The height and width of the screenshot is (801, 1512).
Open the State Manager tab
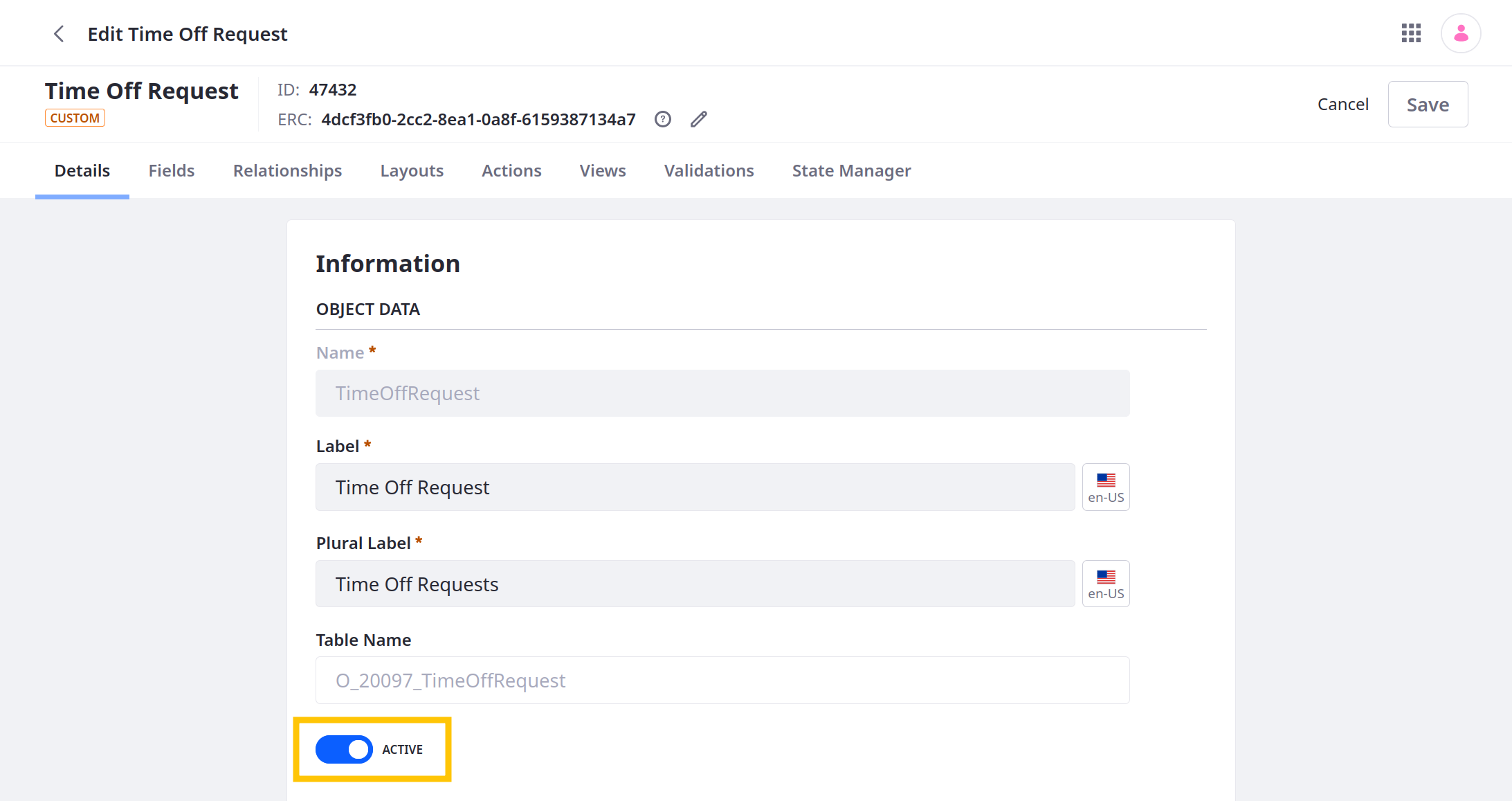tap(851, 171)
